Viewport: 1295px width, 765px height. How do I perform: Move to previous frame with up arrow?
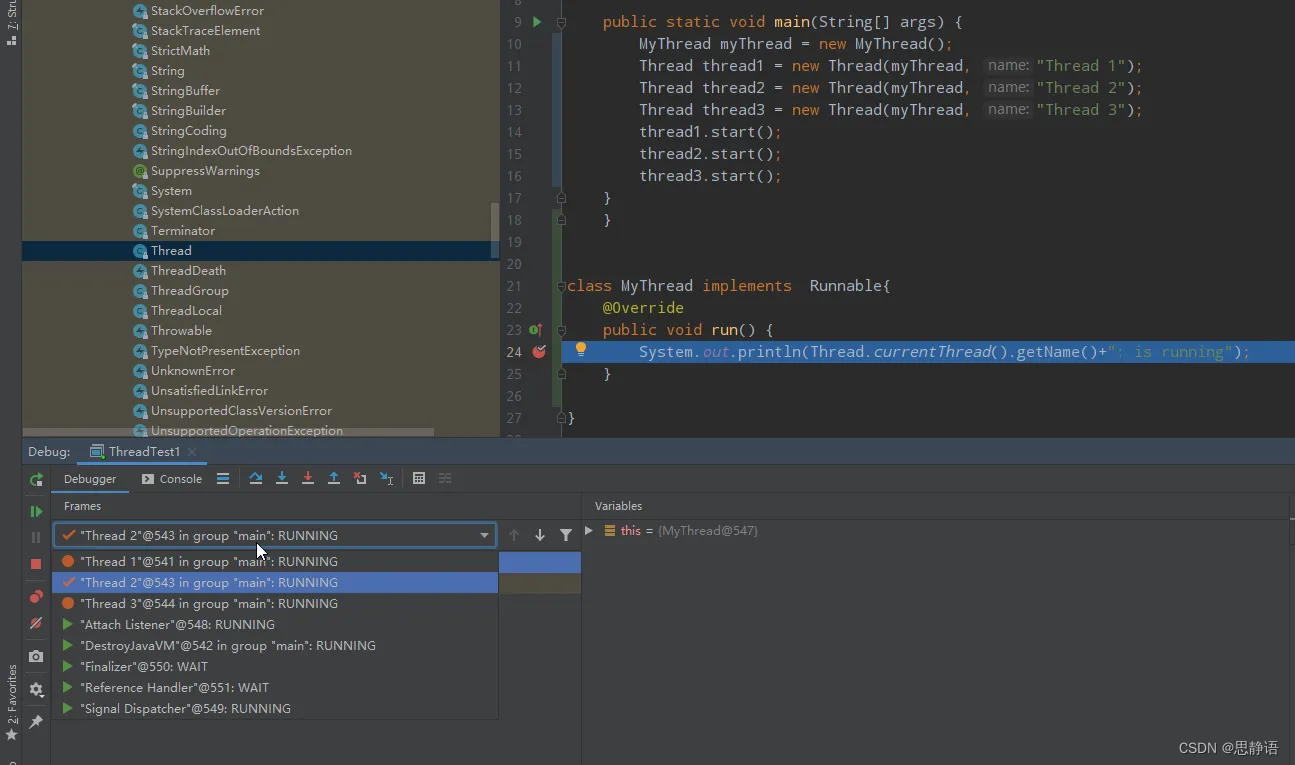click(x=514, y=535)
